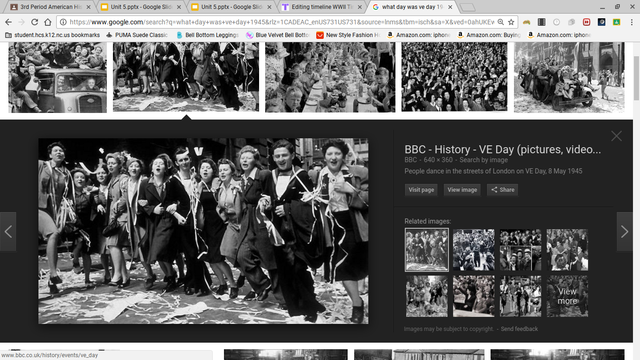The height and width of the screenshot is (360, 640).
Task: Switch to first Unit 5.pptx Google Slides tab
Action: point(141,7)
